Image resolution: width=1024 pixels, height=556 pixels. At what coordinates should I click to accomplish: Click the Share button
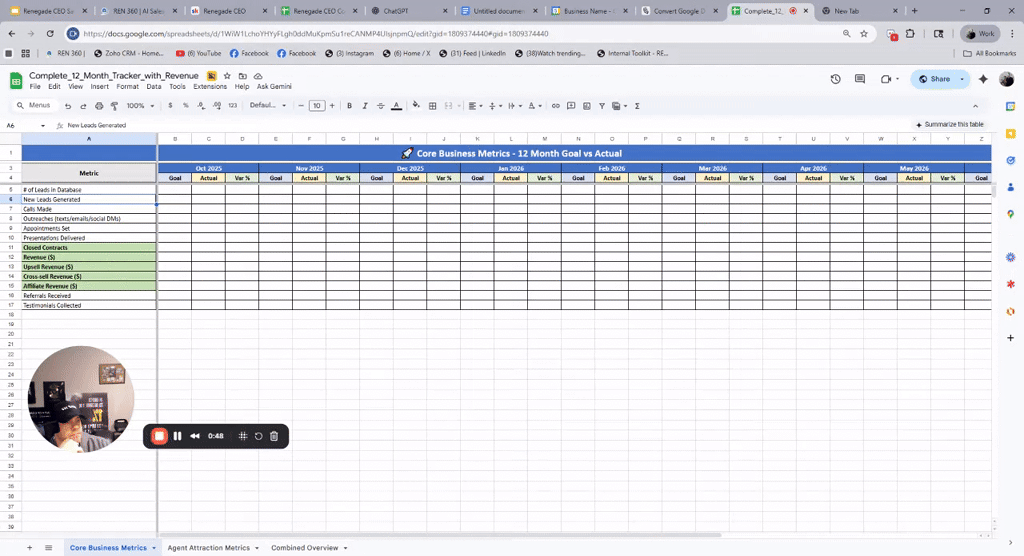pos(934,79)
